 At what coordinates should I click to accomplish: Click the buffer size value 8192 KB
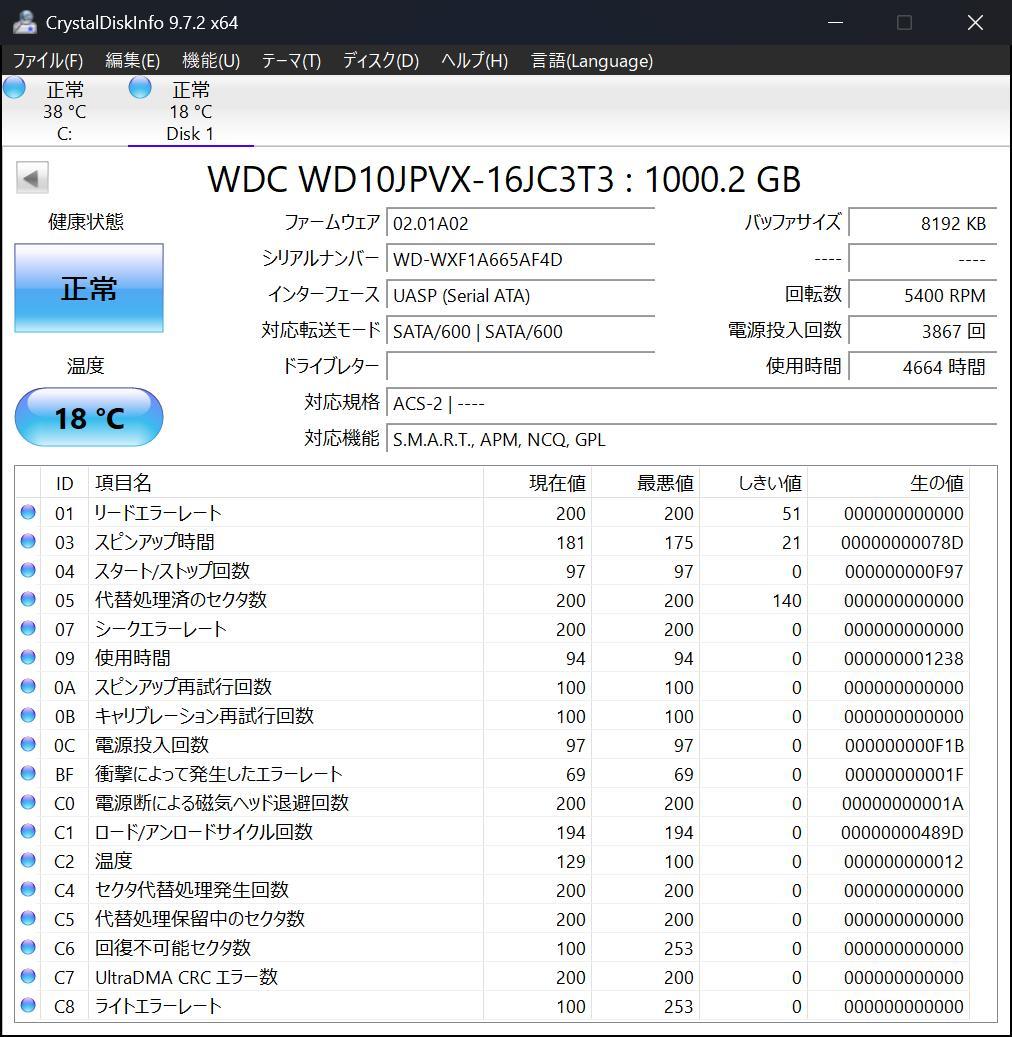coord(923,223)
